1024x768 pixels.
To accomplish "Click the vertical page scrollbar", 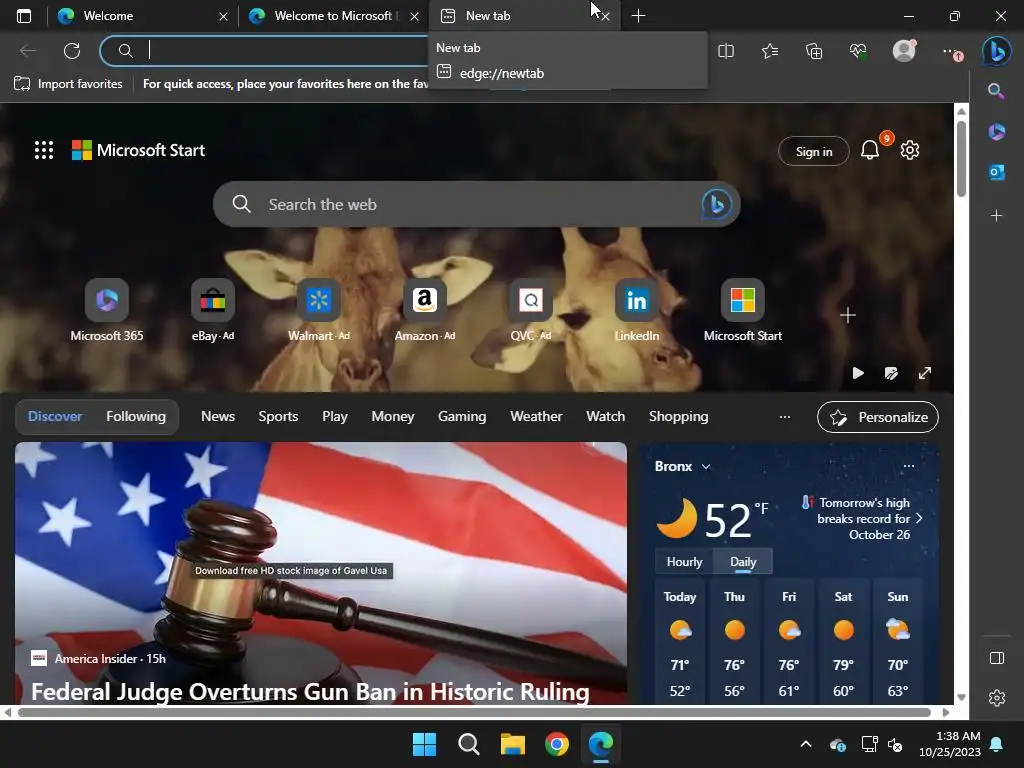I will (x=961, y=159).
